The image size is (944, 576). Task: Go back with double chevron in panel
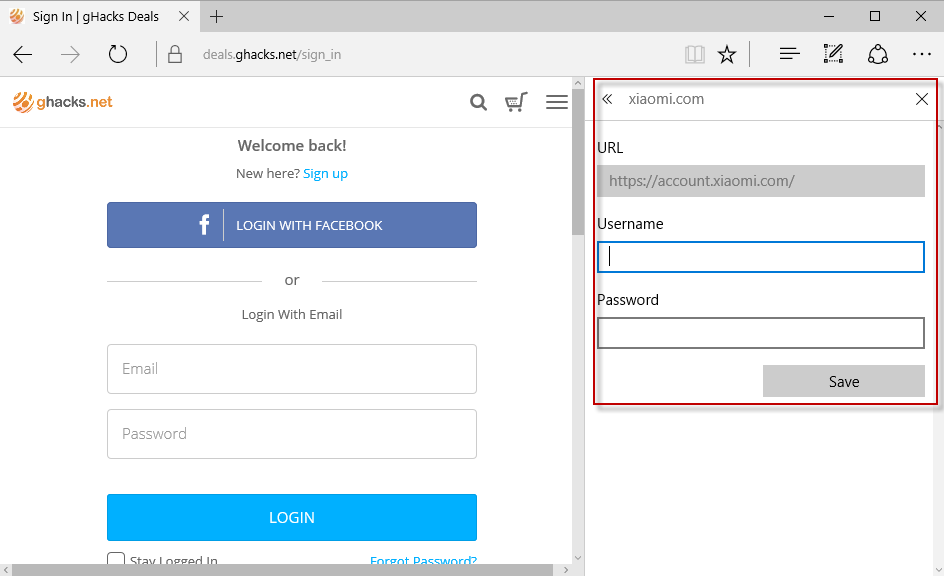point(607,99)
